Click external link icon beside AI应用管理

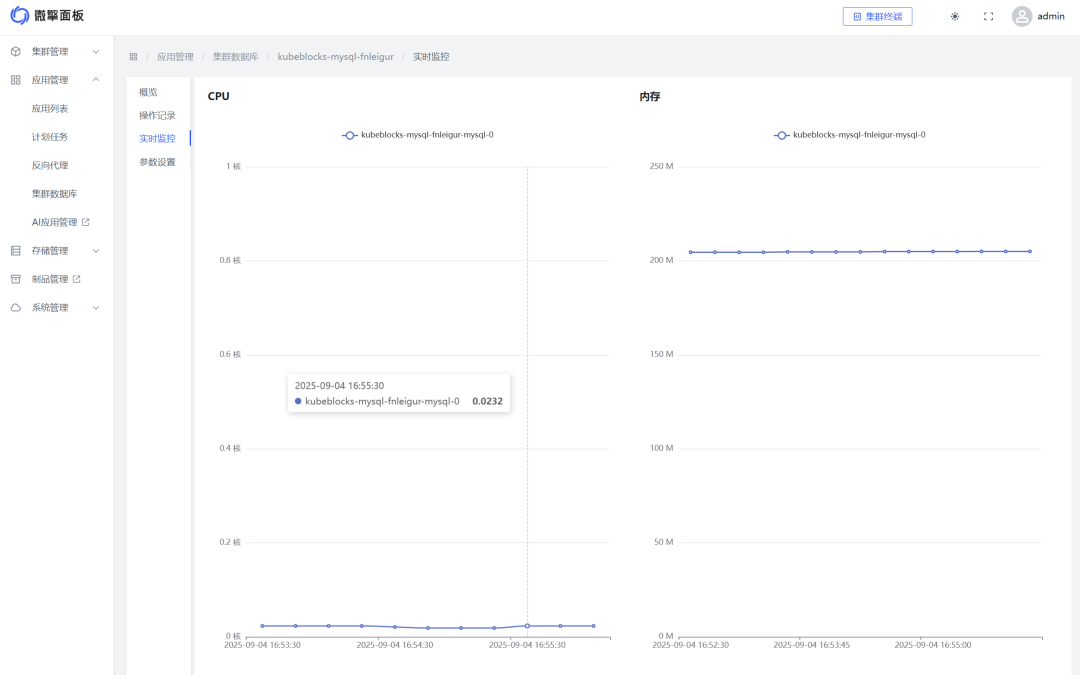pos(85,222)
